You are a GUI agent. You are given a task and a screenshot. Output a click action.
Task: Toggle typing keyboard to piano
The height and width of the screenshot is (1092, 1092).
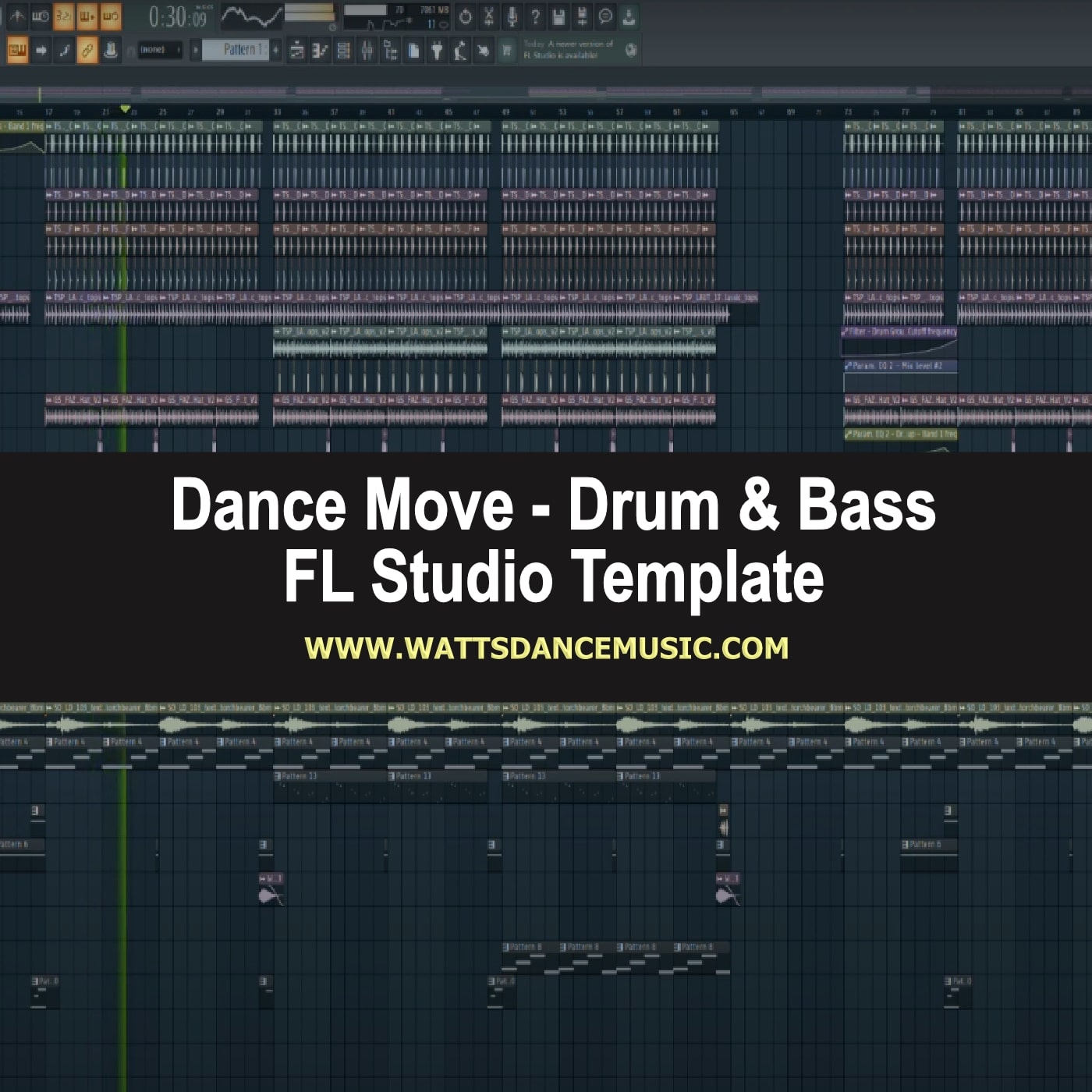16,51
